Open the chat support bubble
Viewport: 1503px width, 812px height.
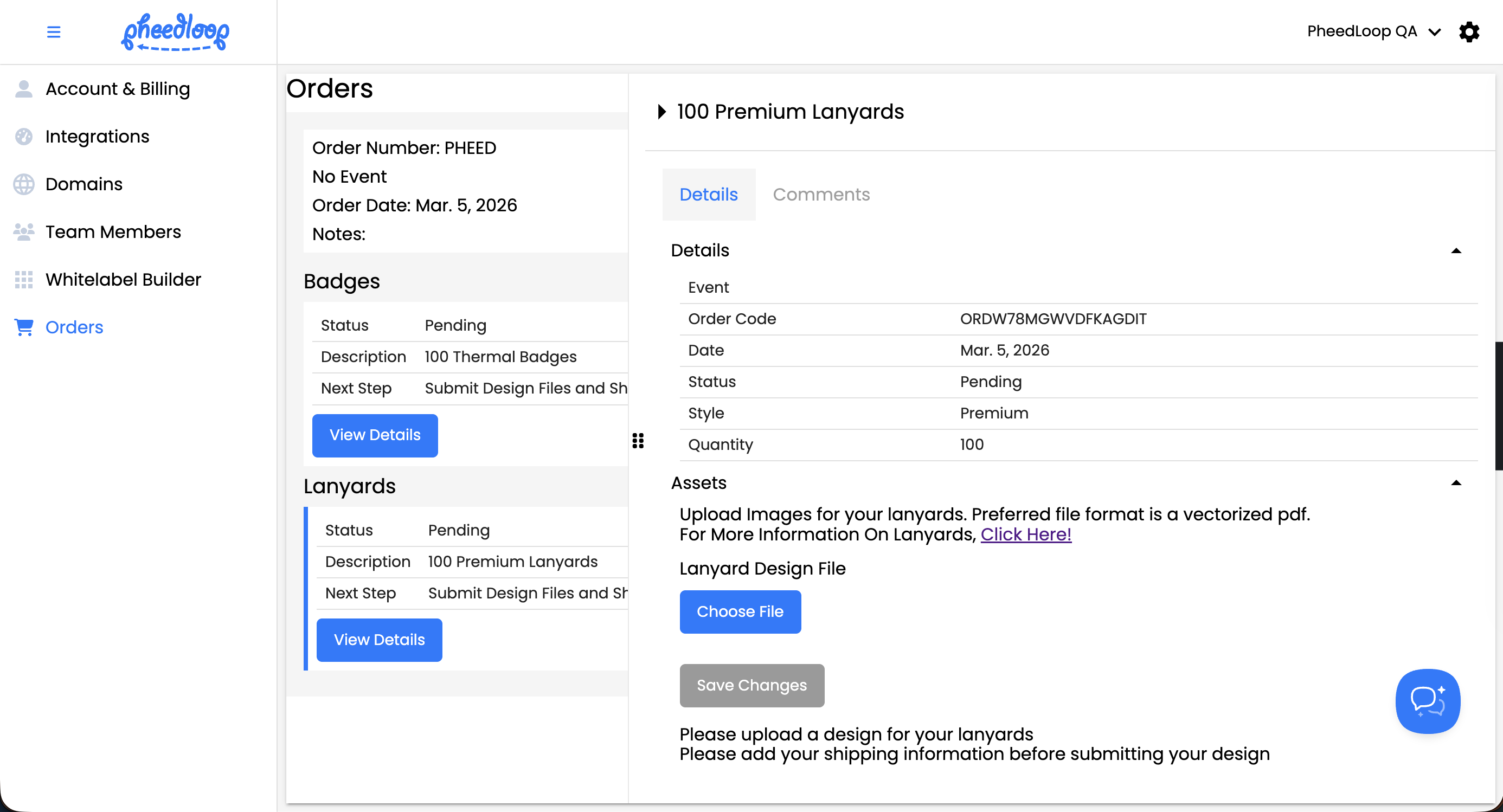click(1427, 700)
